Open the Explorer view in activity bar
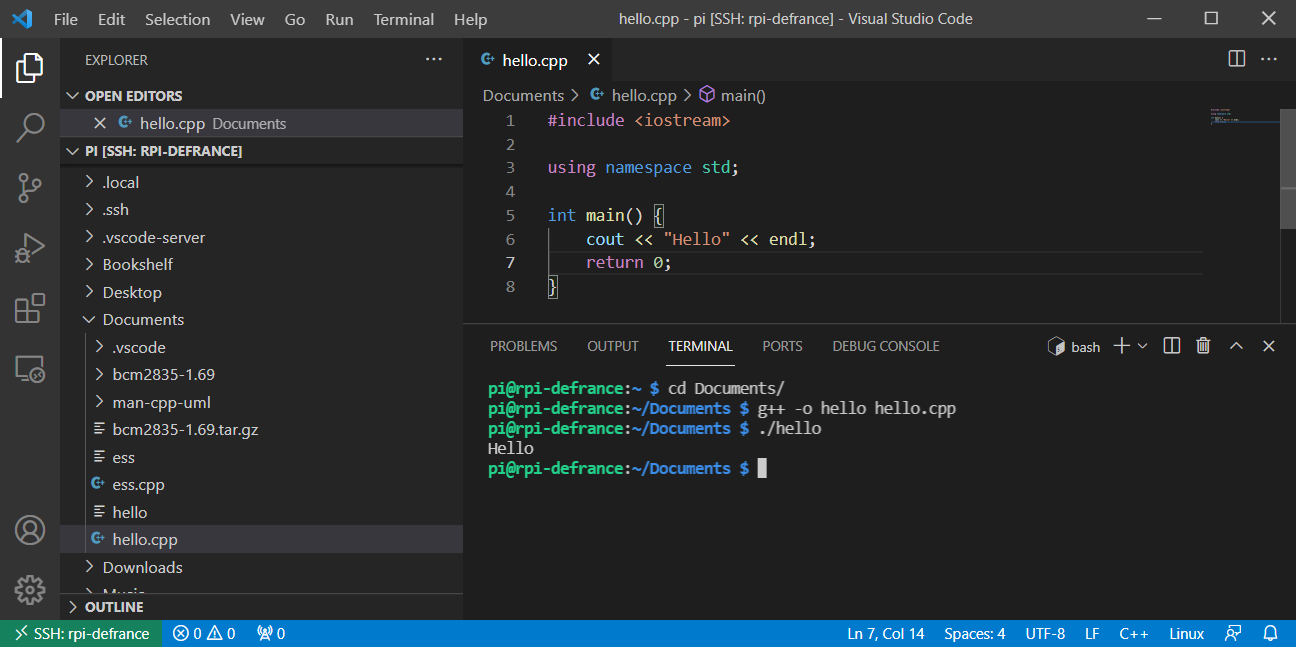Viewport: 1296px width, 647px height. tap(30, 68)
